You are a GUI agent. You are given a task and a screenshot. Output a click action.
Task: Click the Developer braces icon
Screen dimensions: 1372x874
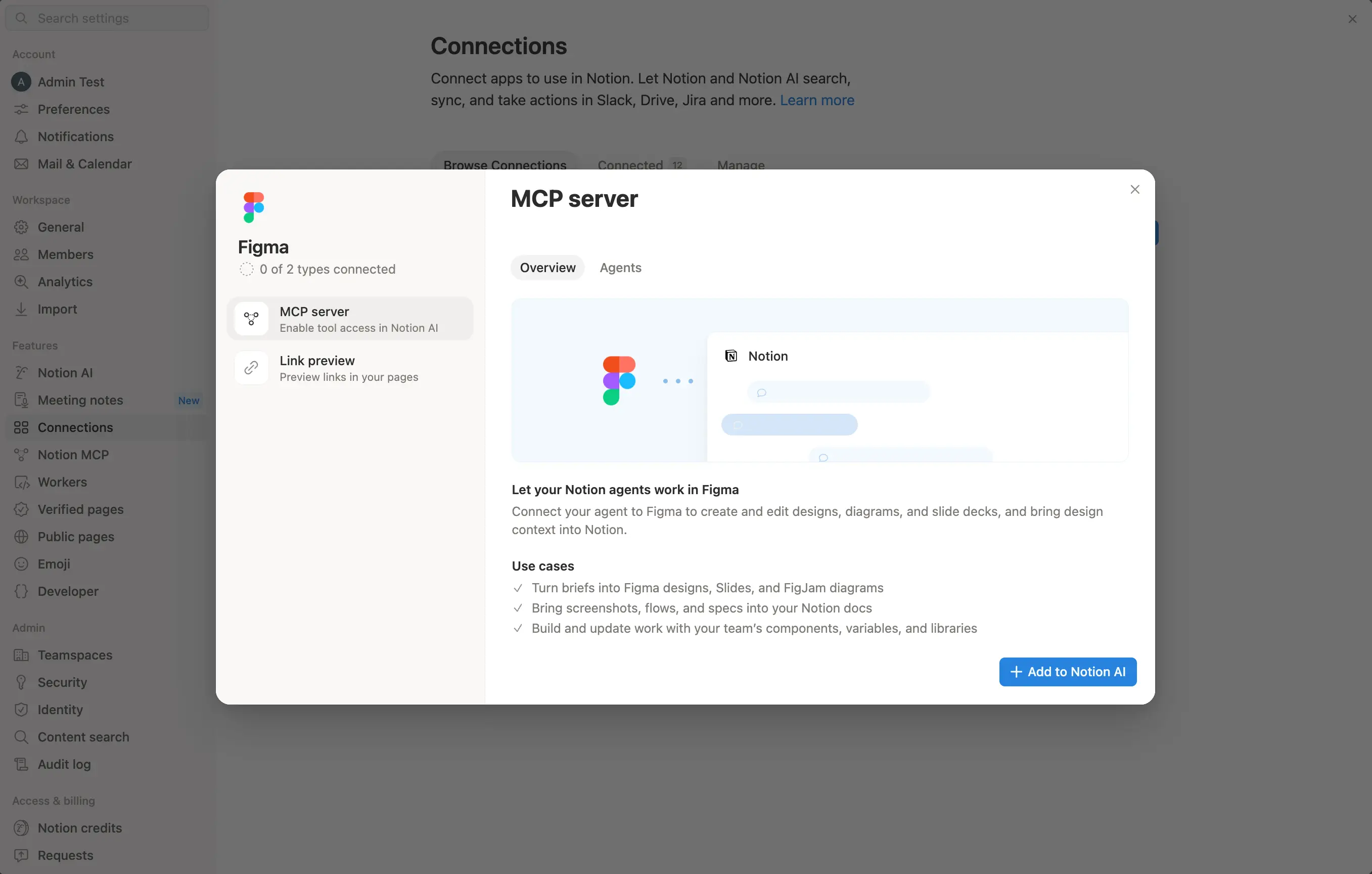coord(21,591)
